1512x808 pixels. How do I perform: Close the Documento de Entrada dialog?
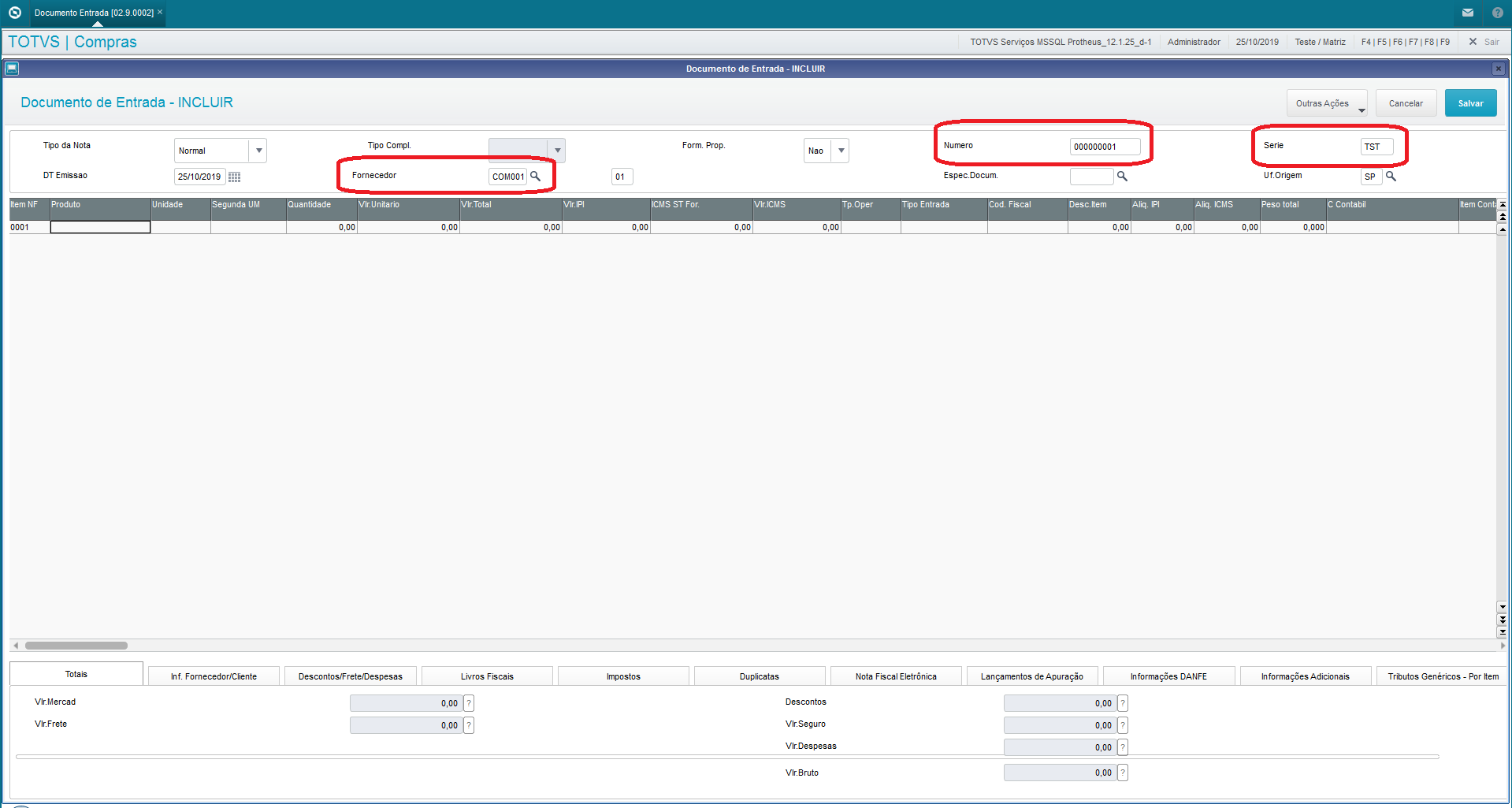(1499, 69)
